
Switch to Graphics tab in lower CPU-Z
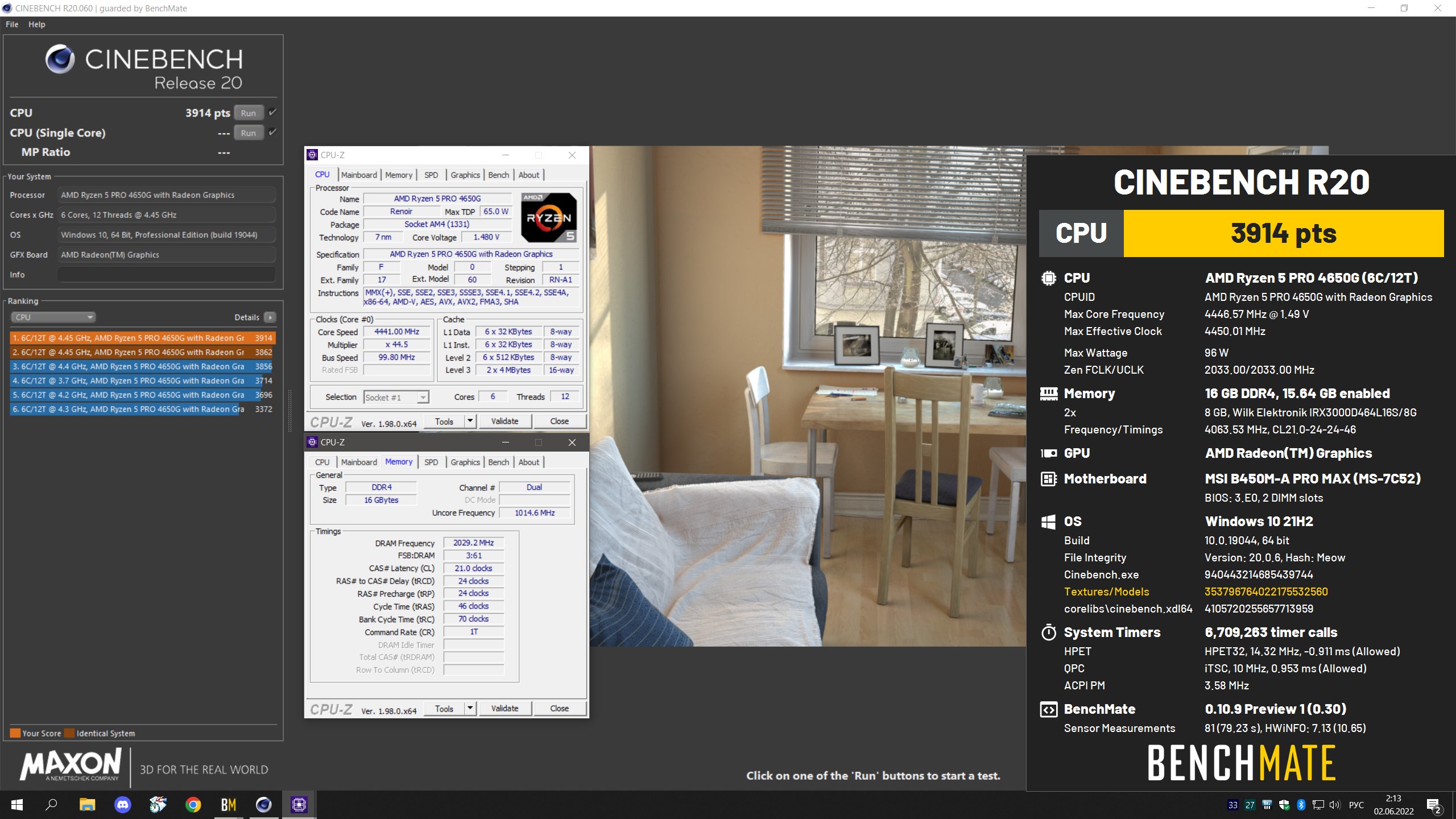coord(465,462)
